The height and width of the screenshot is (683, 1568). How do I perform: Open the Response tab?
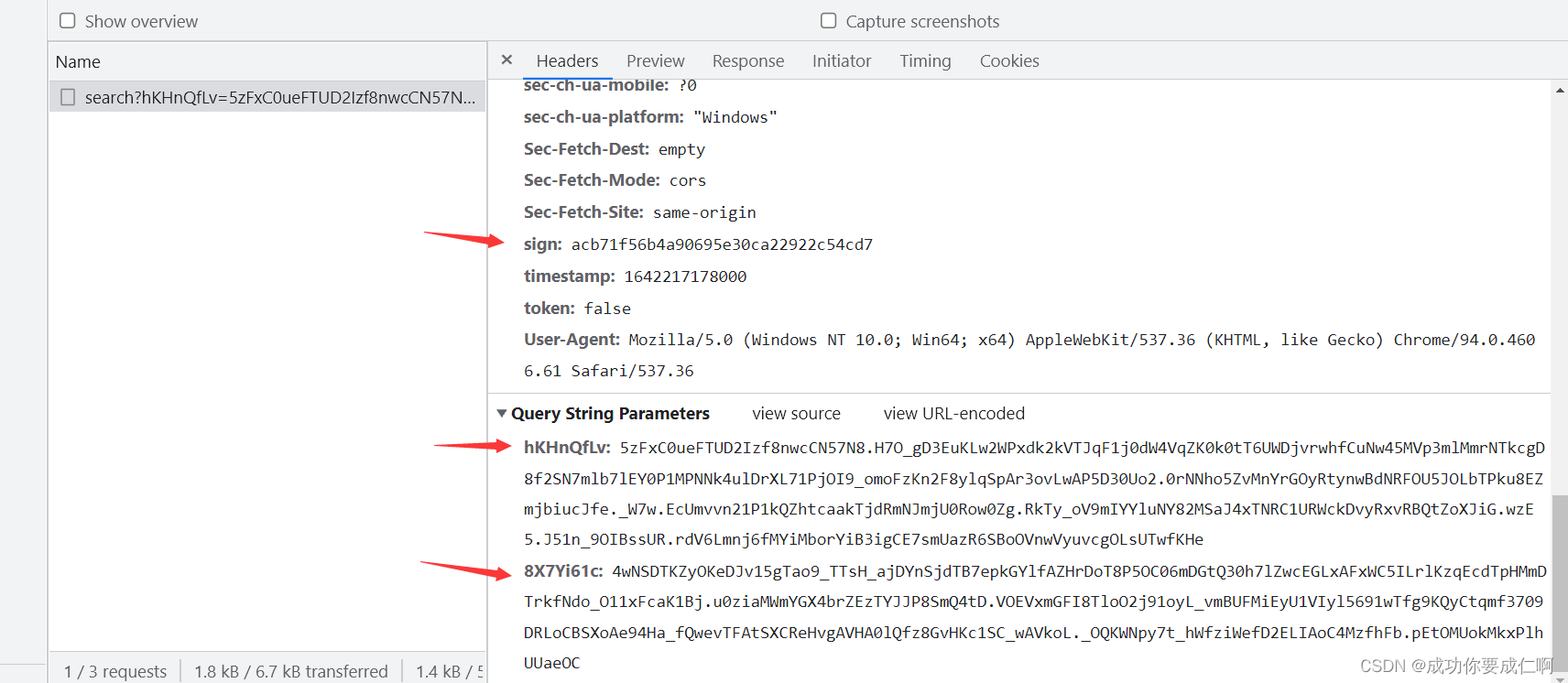[748, 60]
